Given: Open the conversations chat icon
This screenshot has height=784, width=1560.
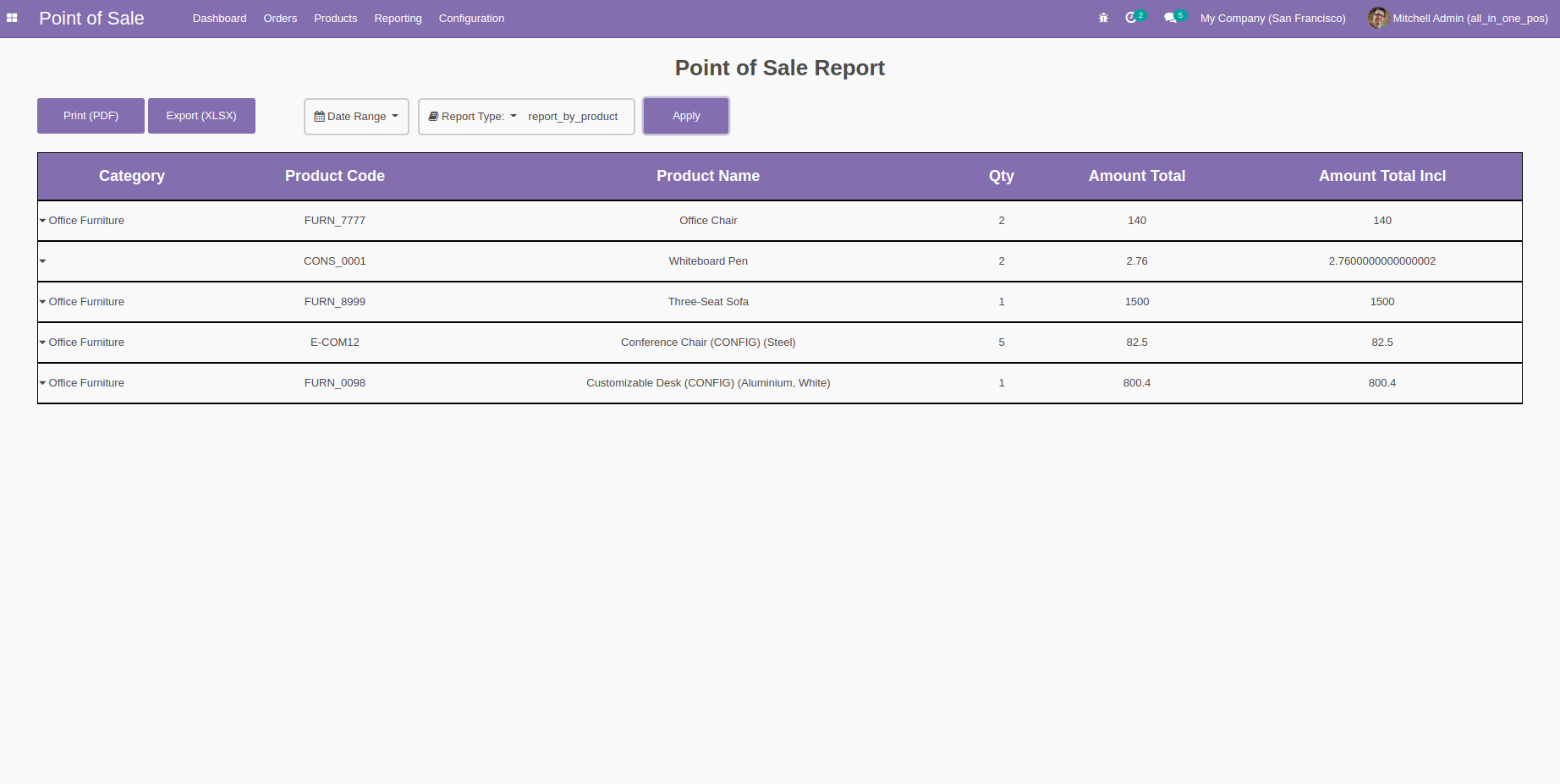Looking at the screenshot, I should point(1170,18).
